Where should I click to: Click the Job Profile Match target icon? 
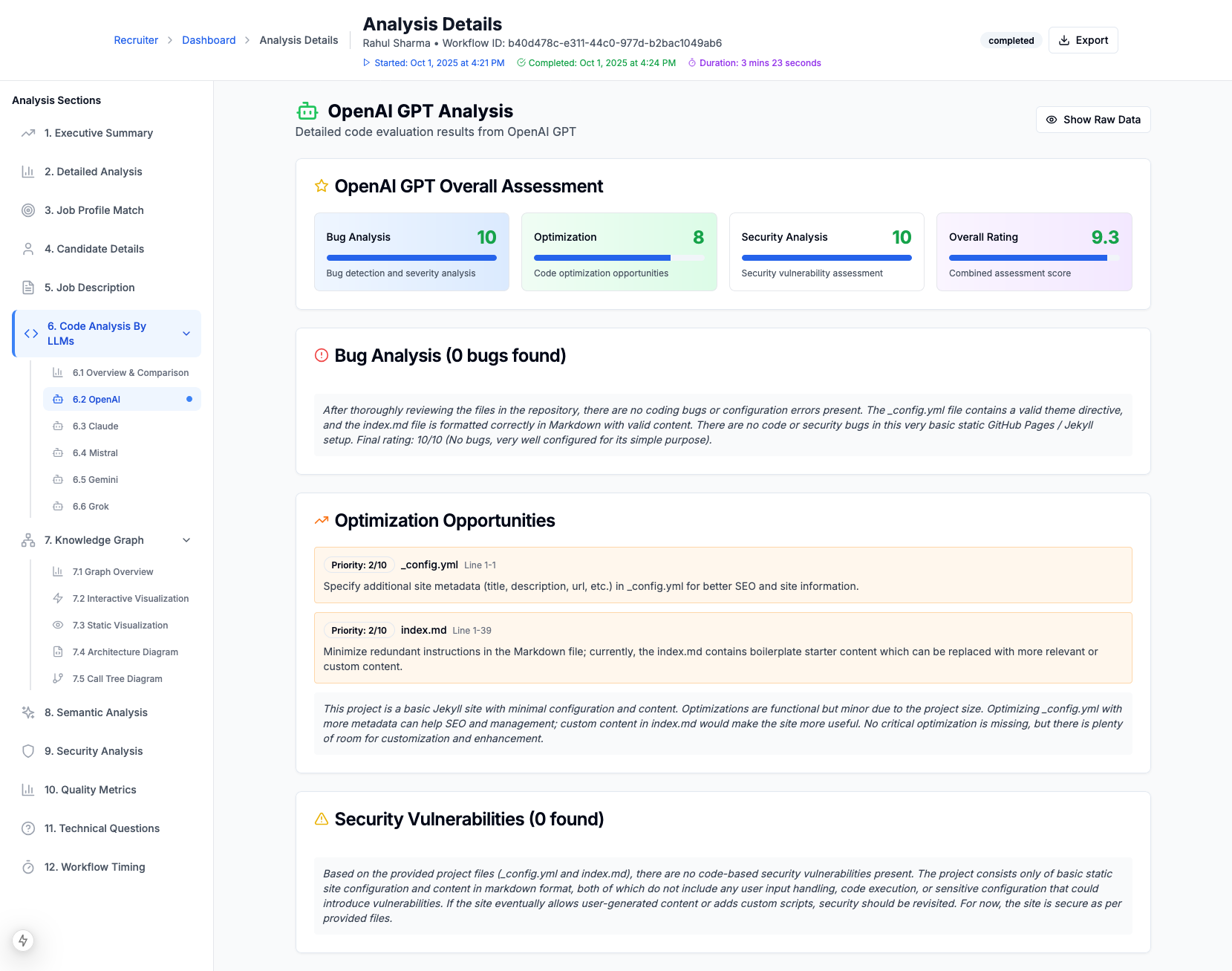point(28,210)
